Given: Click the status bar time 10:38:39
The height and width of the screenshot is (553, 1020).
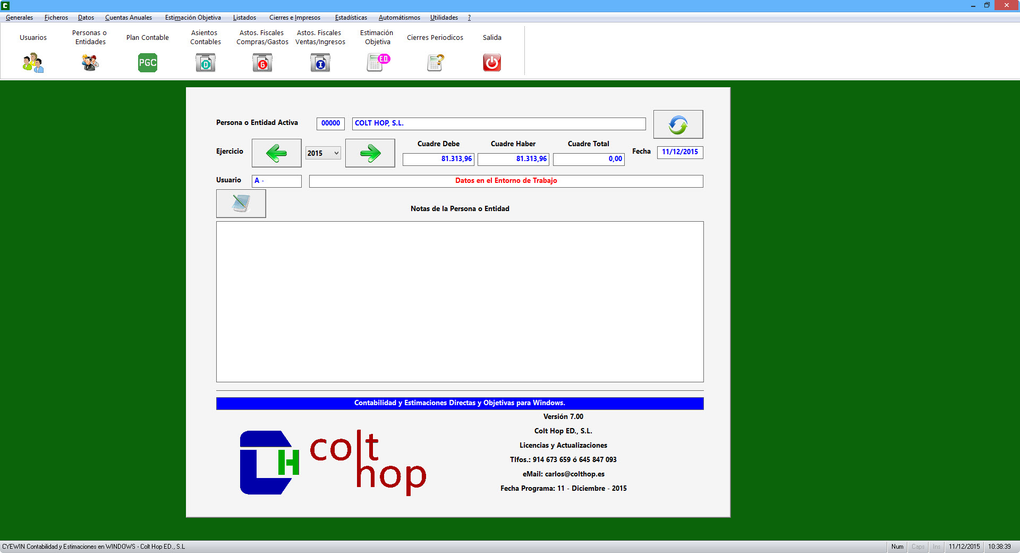Looking at the screenshot, I should tap(1000, 546).
